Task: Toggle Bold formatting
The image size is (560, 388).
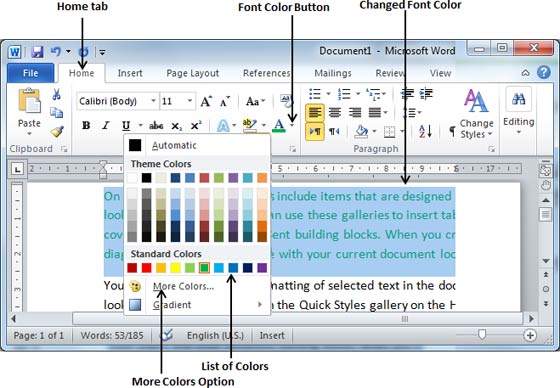Action: [x=86, y=125]
